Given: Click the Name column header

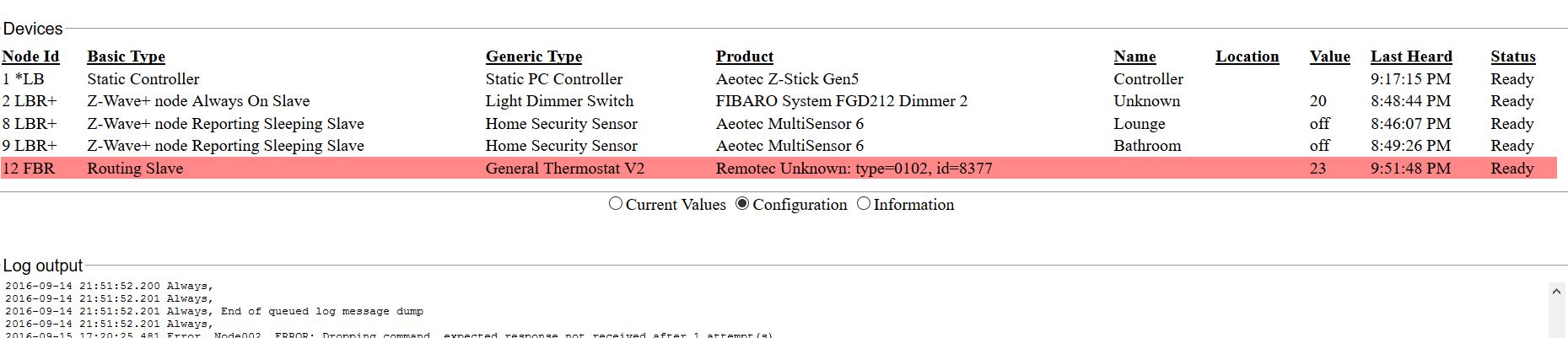Looking at the screenshot, I should point(1134,56).
